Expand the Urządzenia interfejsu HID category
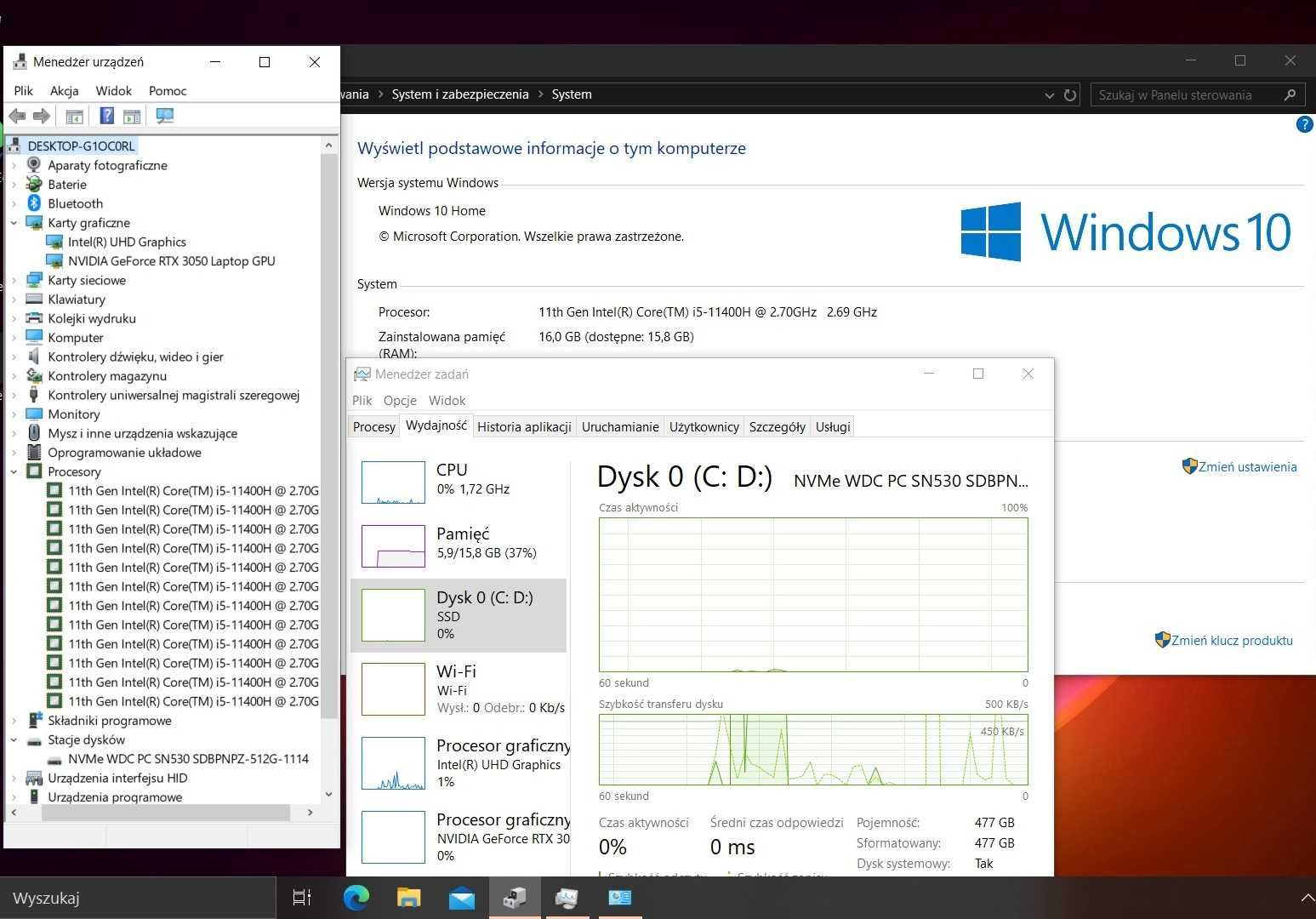The height and width of the screenshot is (919, 1316). 14,778
